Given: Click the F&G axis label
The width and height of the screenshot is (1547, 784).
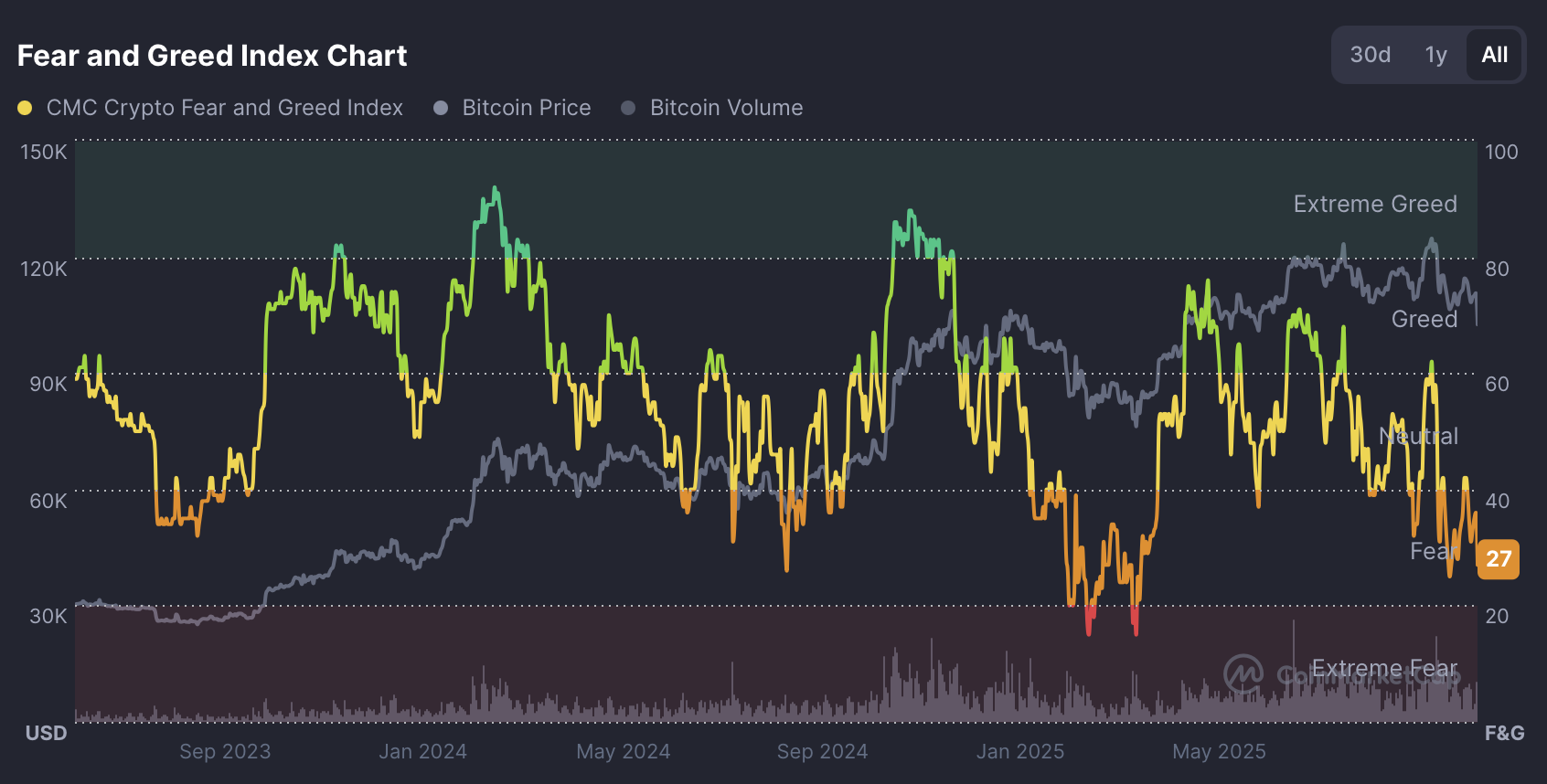Looking at the screenshot, I should coord(1504,733).
